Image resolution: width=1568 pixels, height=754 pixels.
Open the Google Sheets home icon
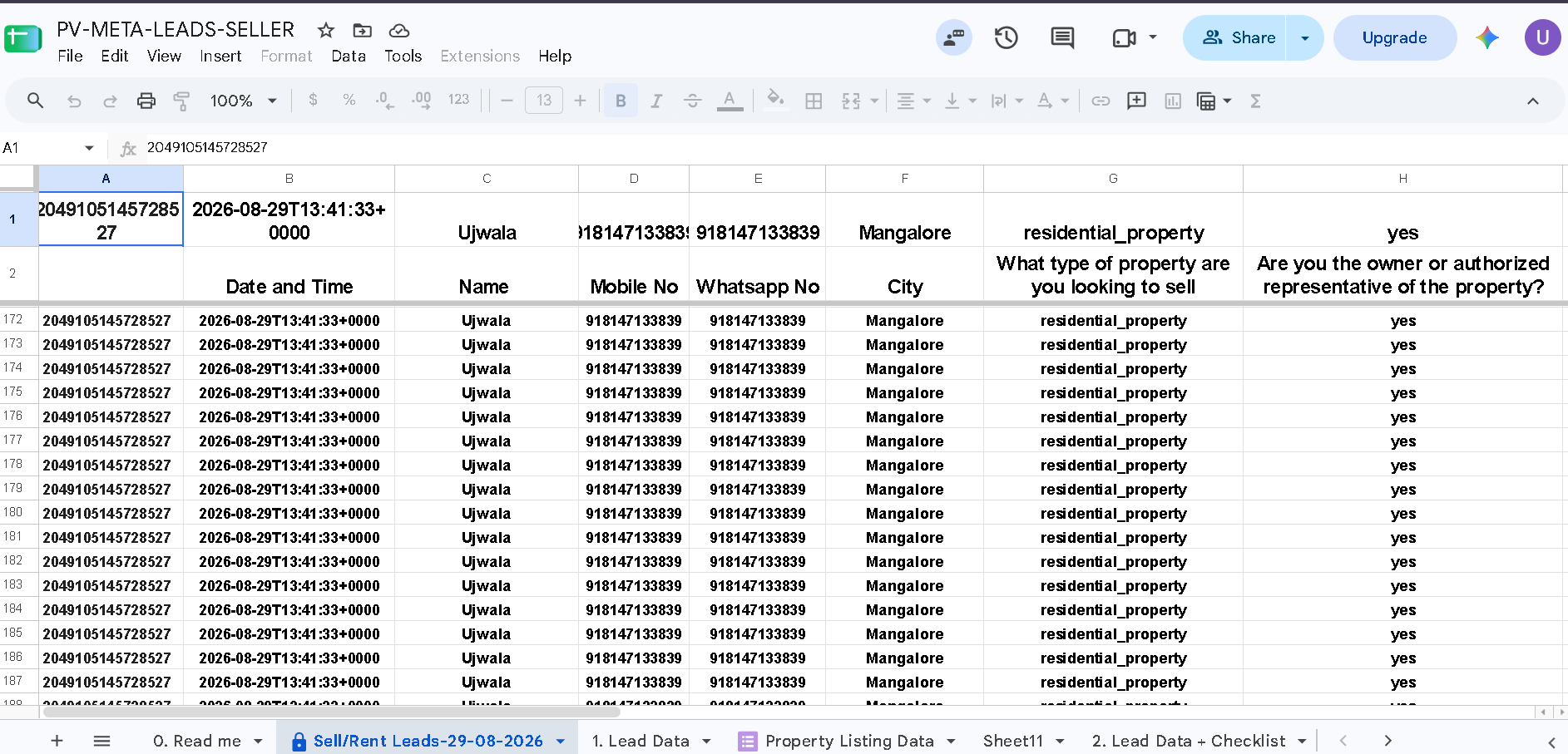point(23,38)
